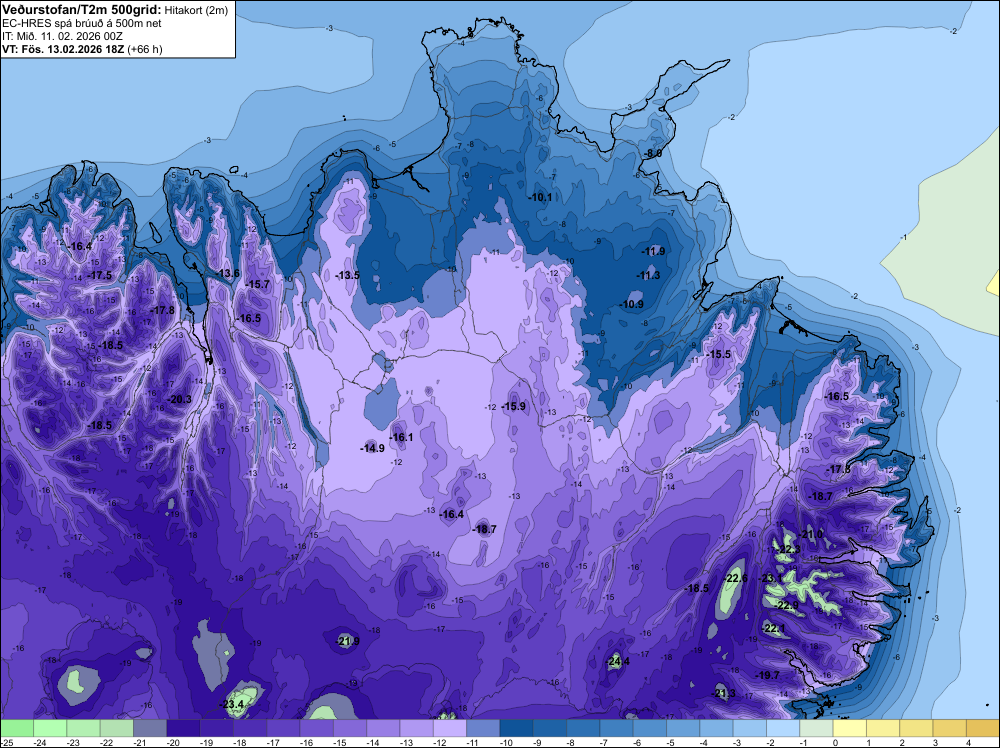Click the temperature value -21.3

pos(723,693)
